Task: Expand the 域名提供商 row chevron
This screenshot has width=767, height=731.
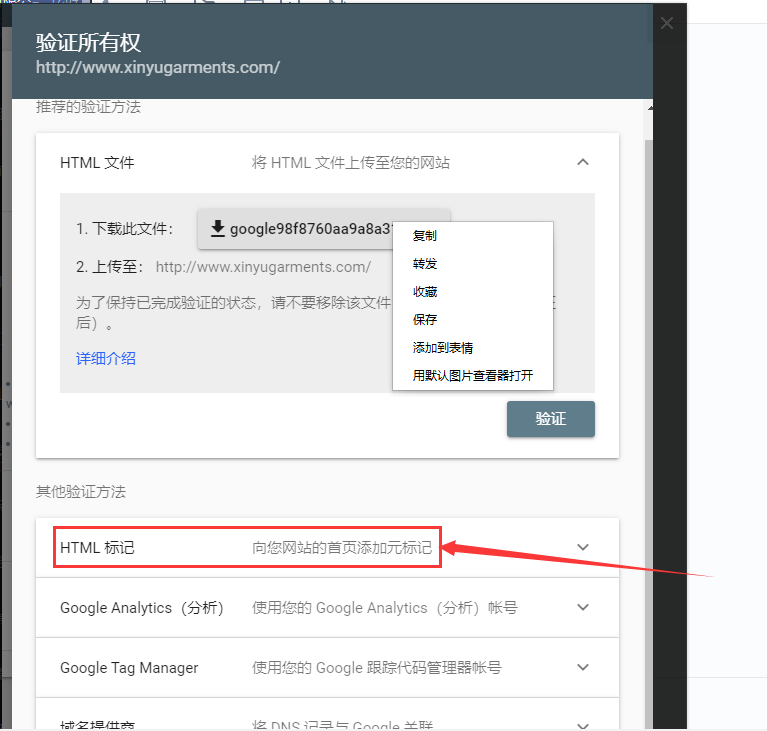Action: (x=583, y=723)
